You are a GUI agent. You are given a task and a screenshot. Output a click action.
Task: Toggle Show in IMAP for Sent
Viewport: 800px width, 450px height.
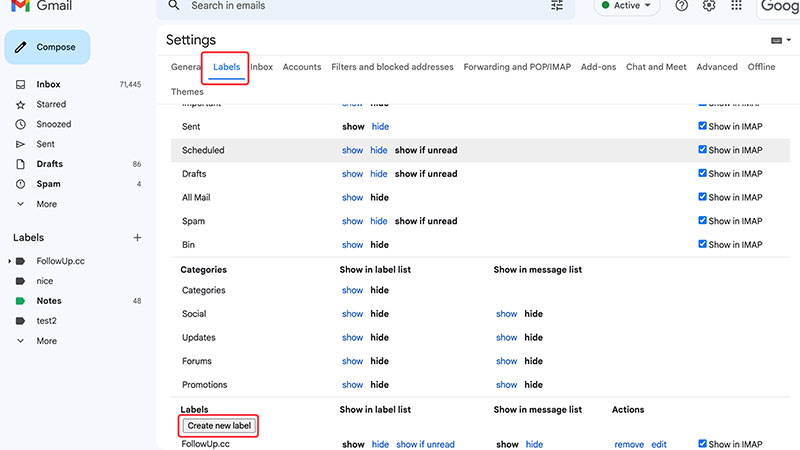pos(703,126)
